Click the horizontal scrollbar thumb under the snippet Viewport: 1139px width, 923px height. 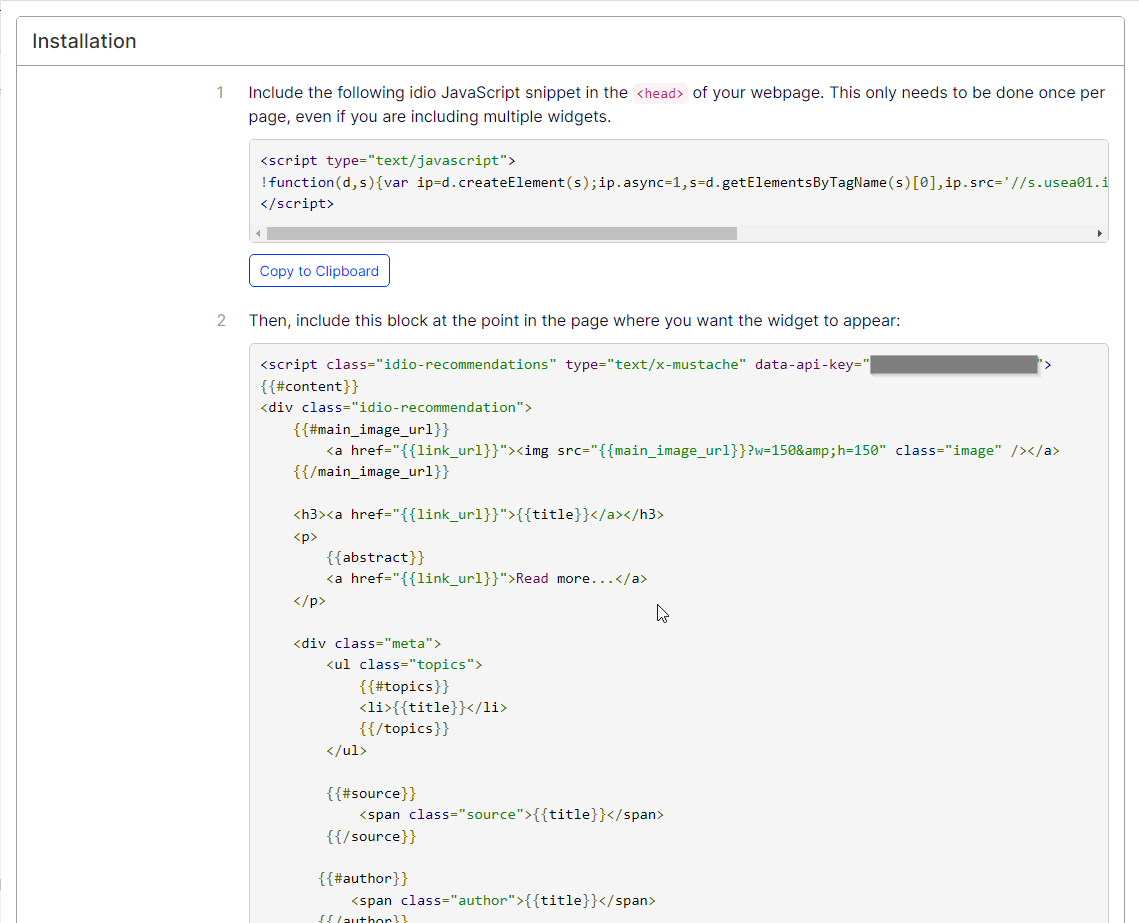pos(501,234)
